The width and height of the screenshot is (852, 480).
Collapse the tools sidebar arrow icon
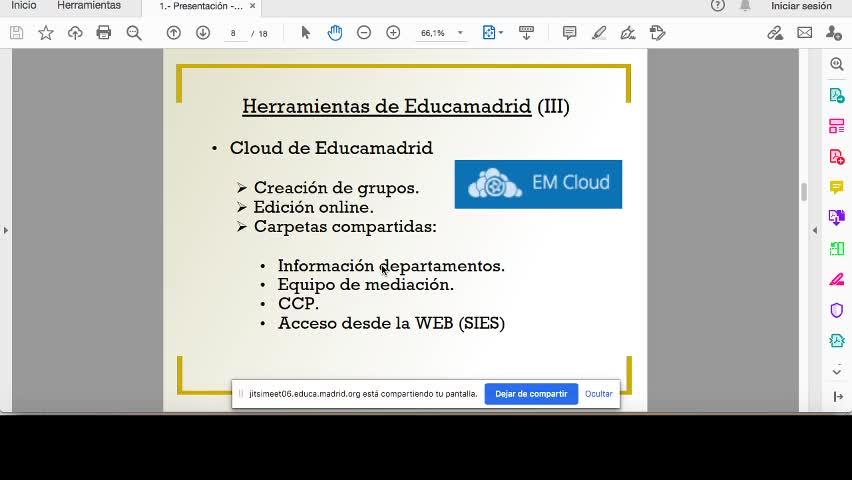837,397
